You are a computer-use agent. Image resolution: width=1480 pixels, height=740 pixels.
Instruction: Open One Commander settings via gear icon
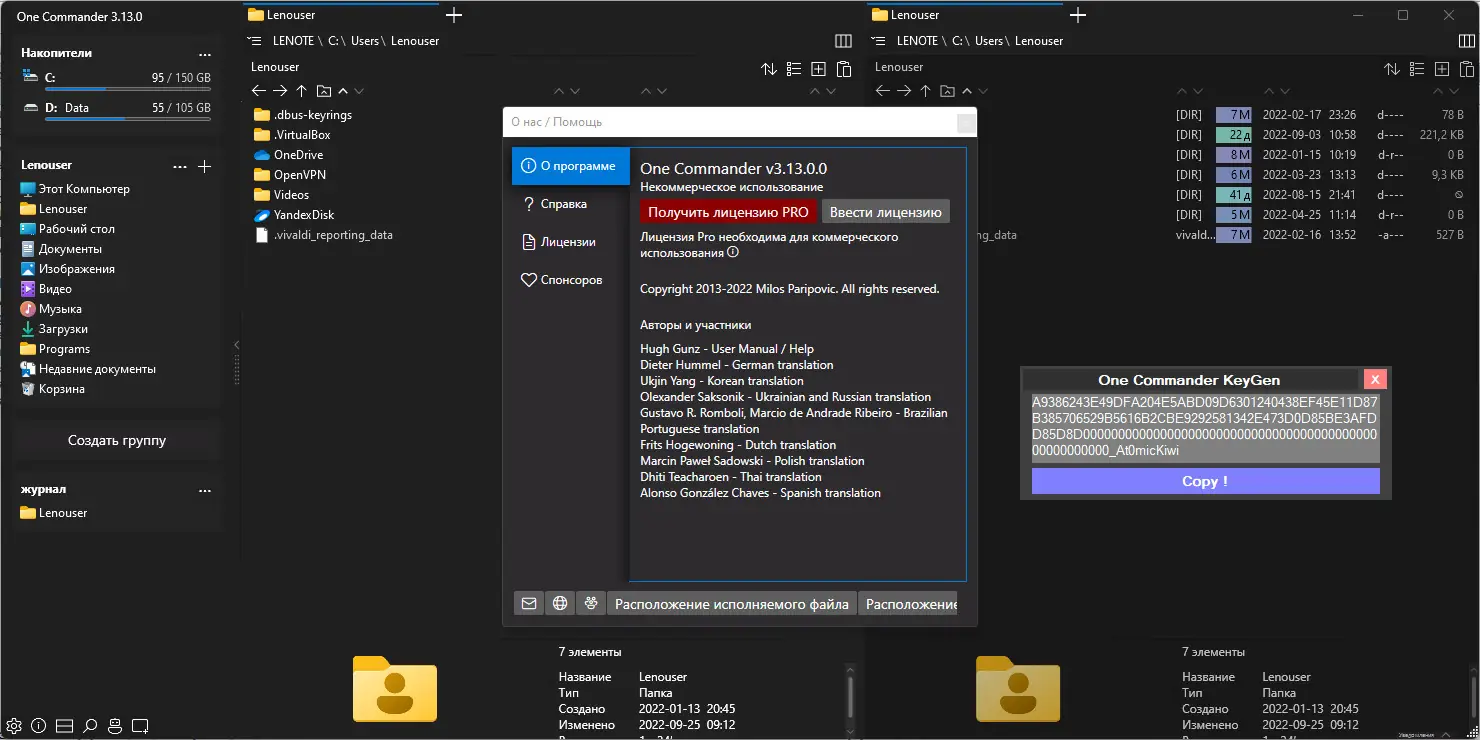point(14,725)
